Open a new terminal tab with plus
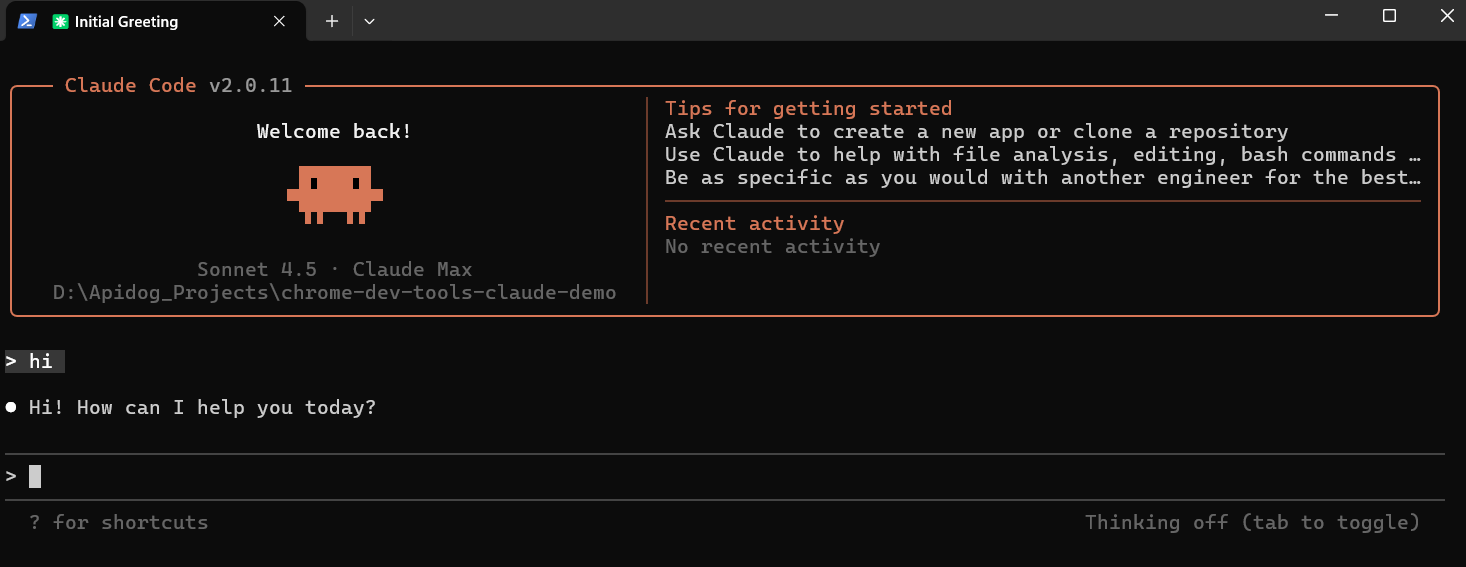1466x567 pixels. click(332, 21)
